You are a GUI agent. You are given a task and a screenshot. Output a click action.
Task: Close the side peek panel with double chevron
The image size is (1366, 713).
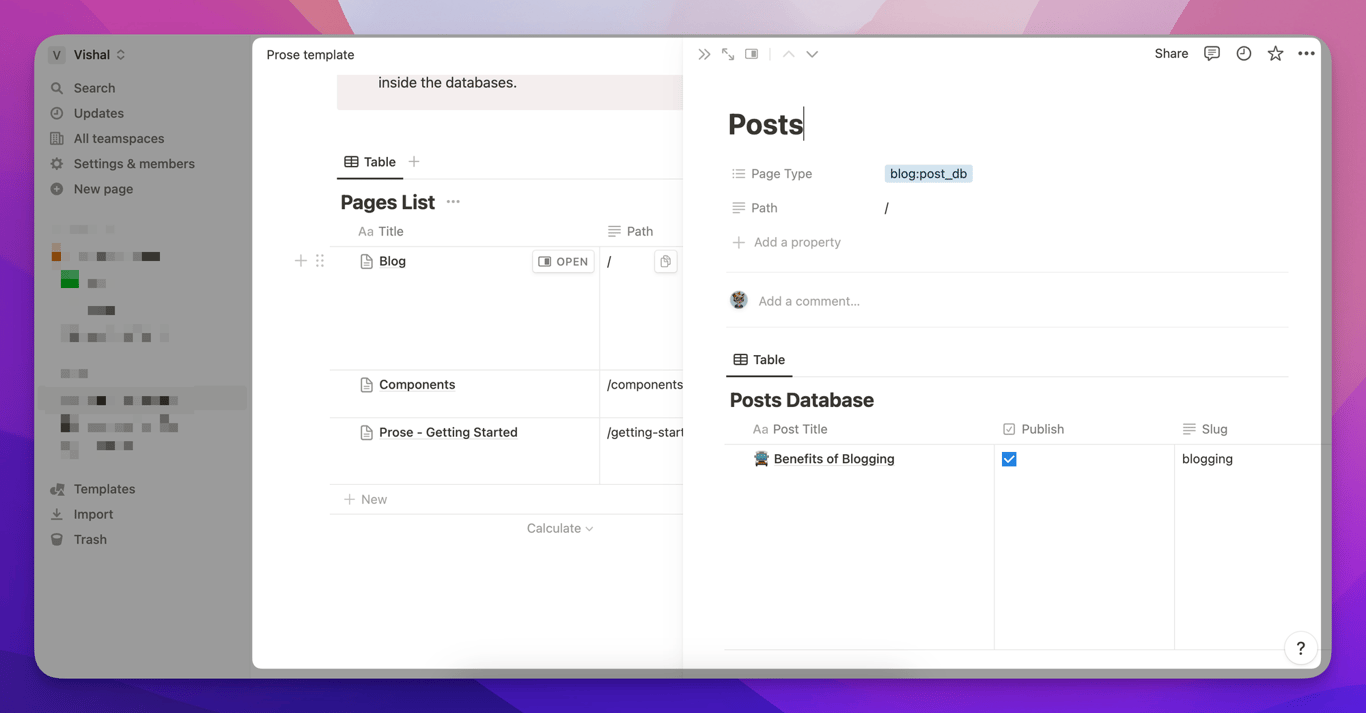click(704, 54)
